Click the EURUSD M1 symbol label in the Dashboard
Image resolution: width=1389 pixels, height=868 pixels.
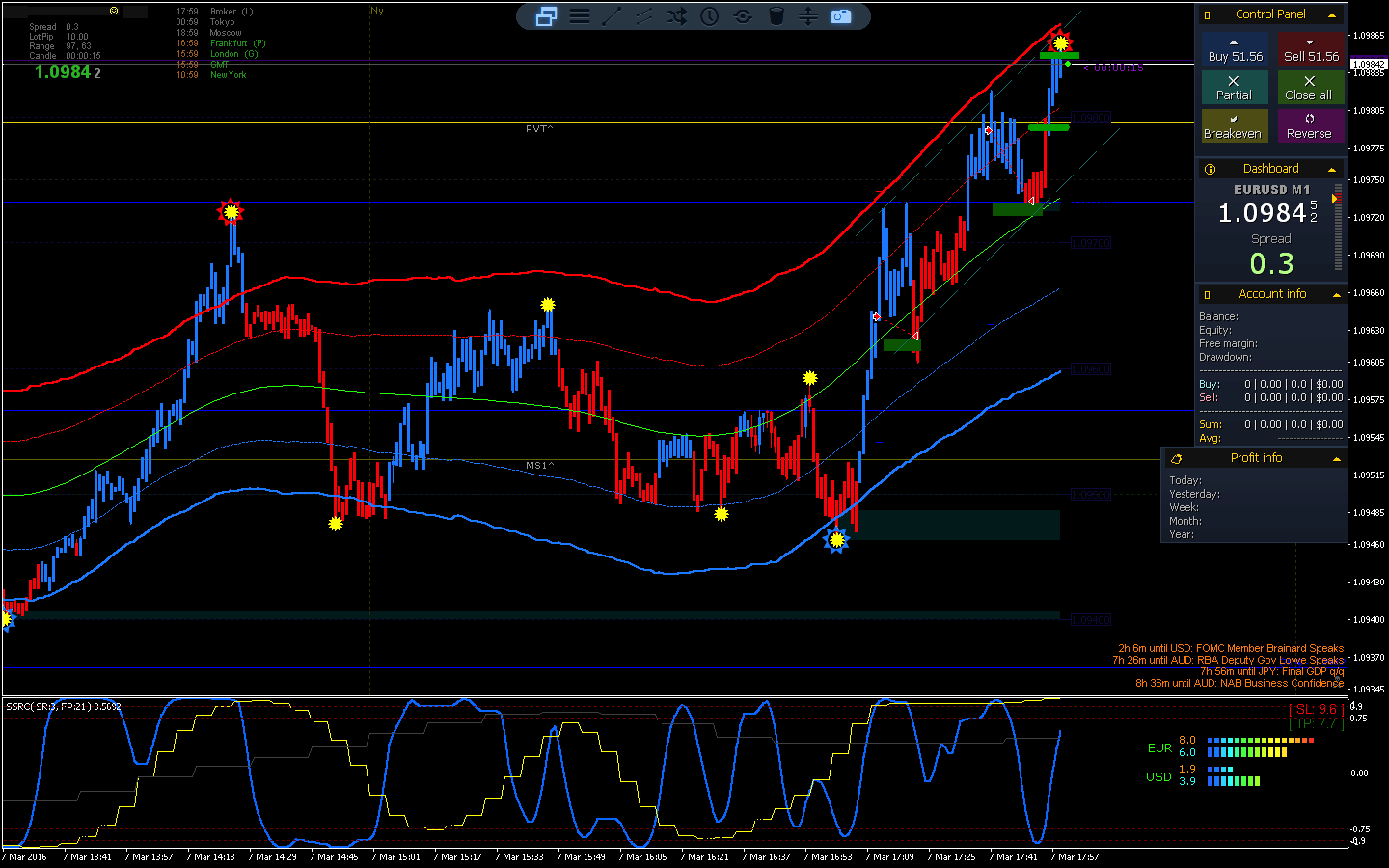pos(1271,190)
